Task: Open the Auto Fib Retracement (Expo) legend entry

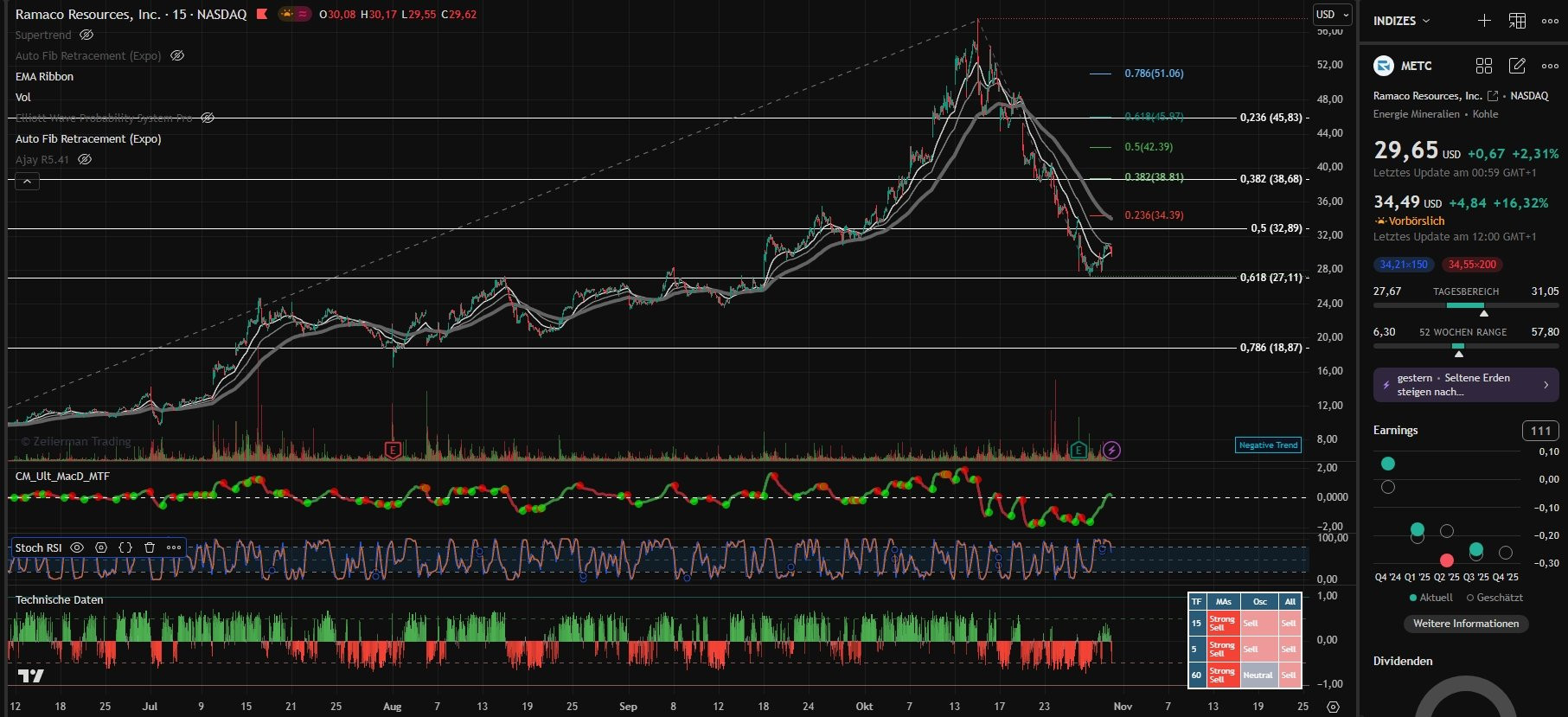Action: (x=88, y=139)
